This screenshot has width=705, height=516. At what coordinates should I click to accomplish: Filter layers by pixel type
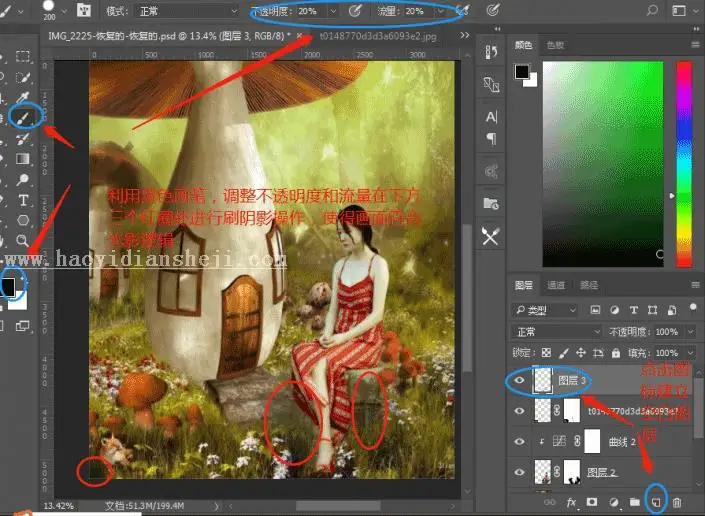pos(595,310)
